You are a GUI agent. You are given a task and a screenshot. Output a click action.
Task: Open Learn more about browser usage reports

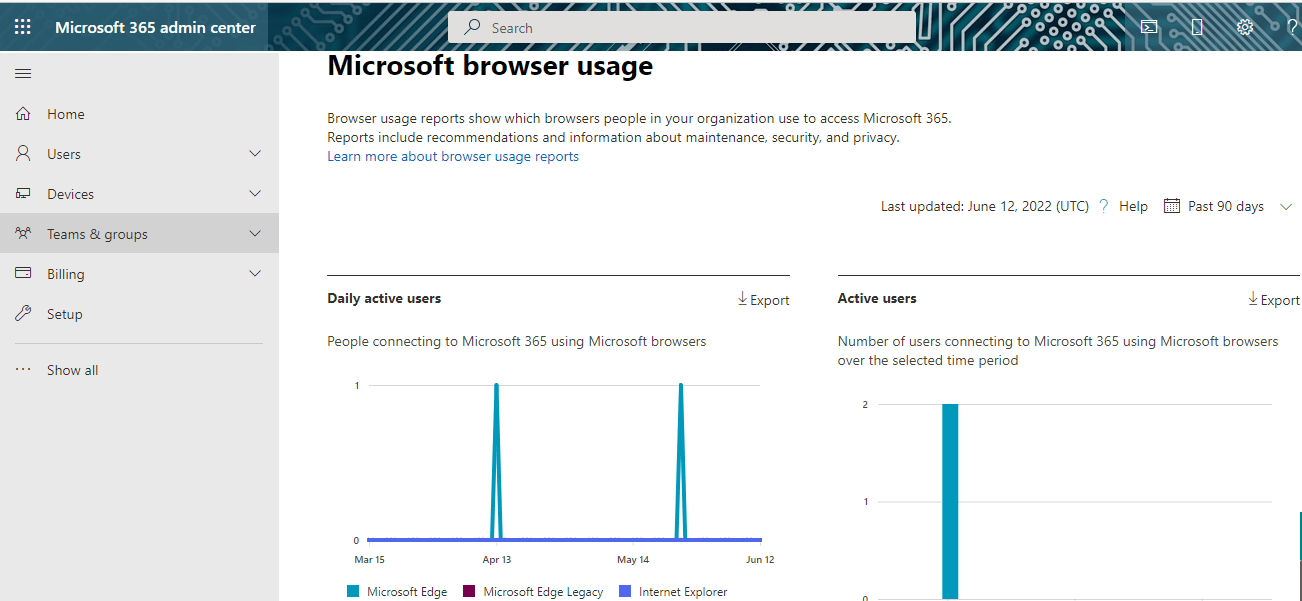453,156
